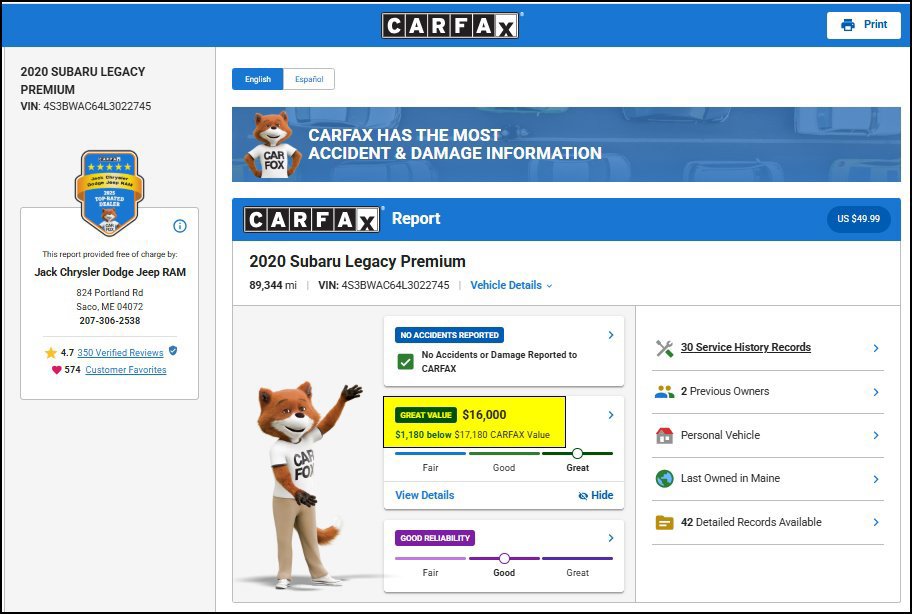Click the top-rated dealer badge
912x614 pixels.
click(x=109, y=192)
